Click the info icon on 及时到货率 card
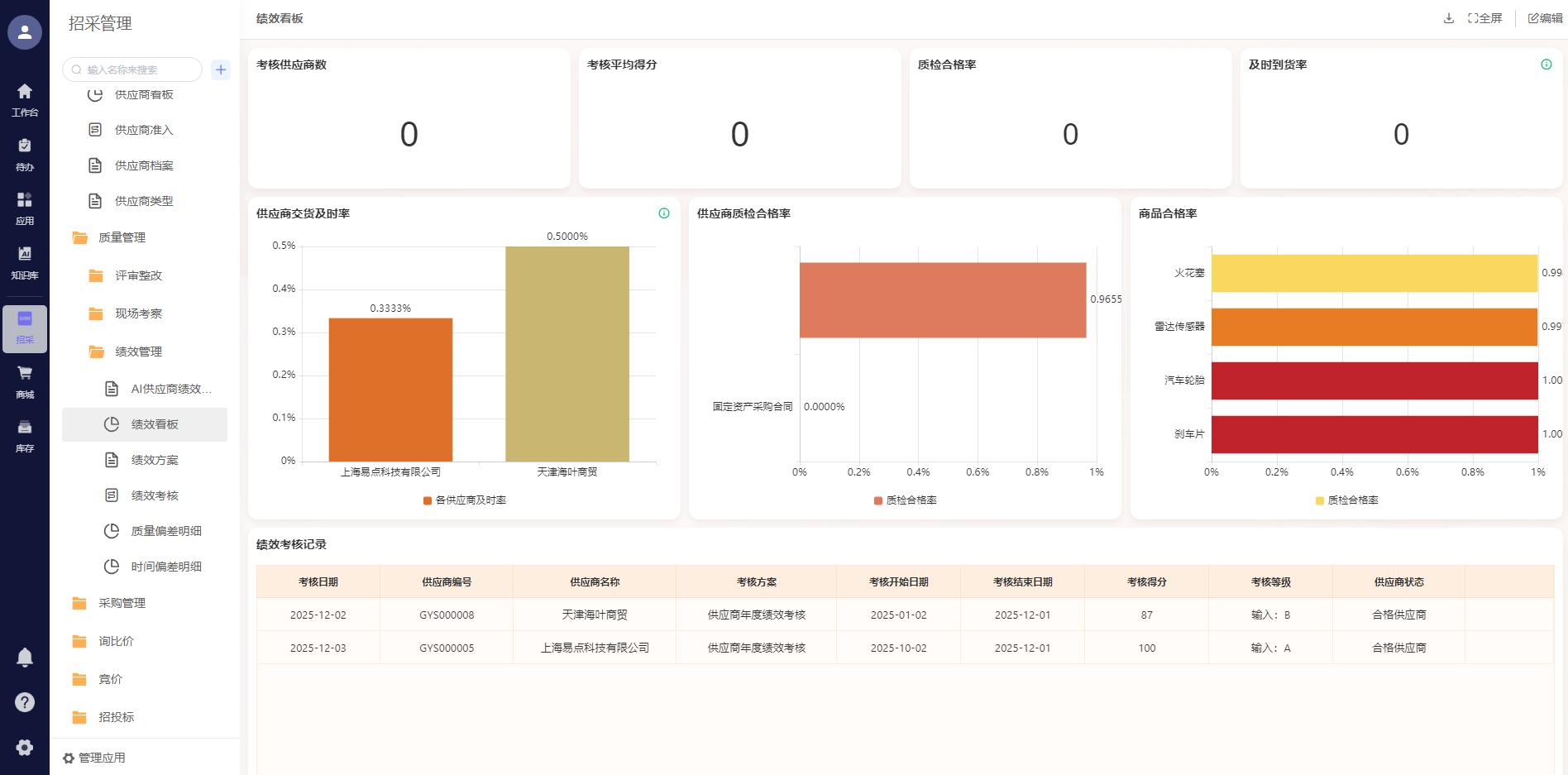This screenshot has height=775, width=1568. [1546, 65]
